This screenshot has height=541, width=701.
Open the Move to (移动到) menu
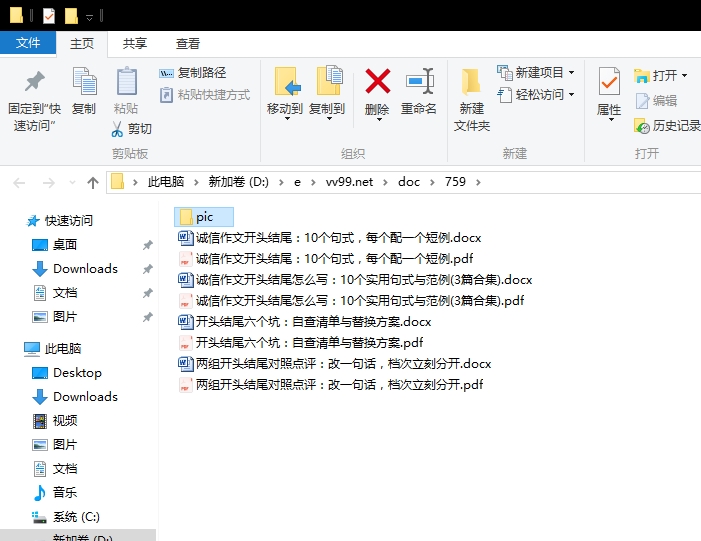[x=285, y=93]
